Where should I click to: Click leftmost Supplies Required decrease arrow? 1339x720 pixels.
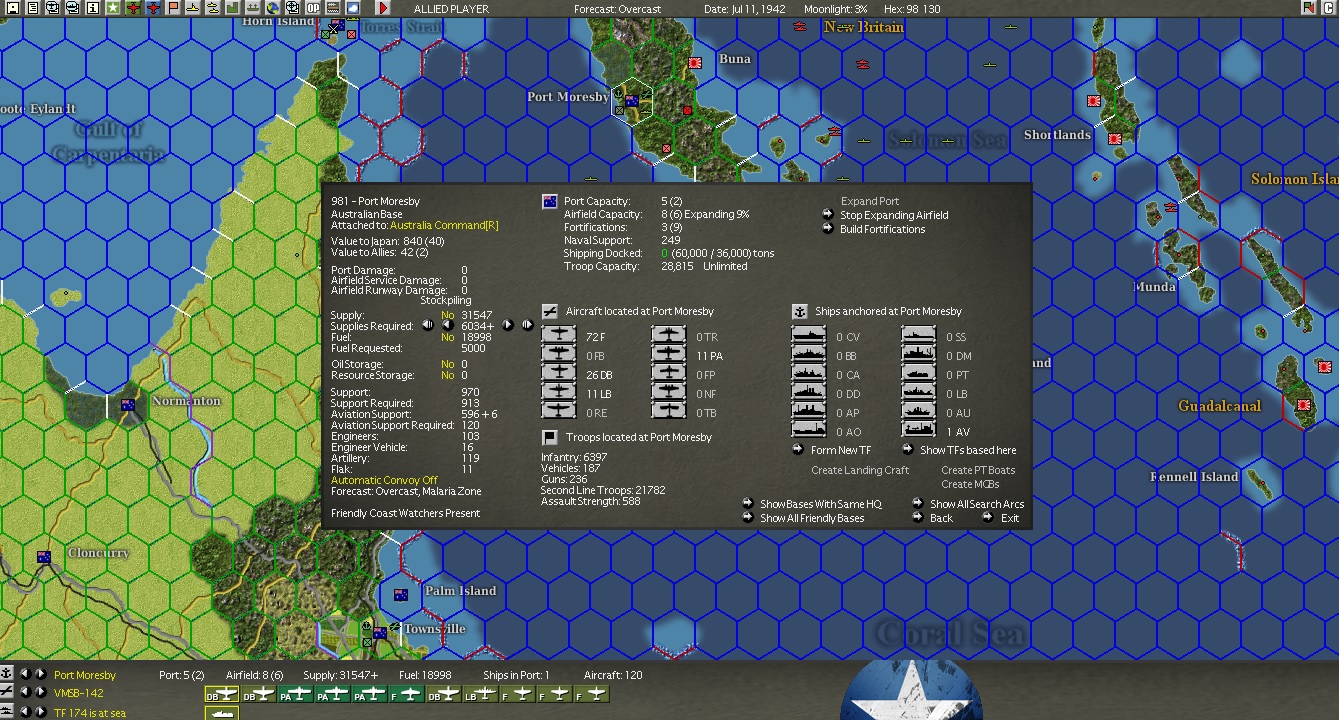[427, 325]
